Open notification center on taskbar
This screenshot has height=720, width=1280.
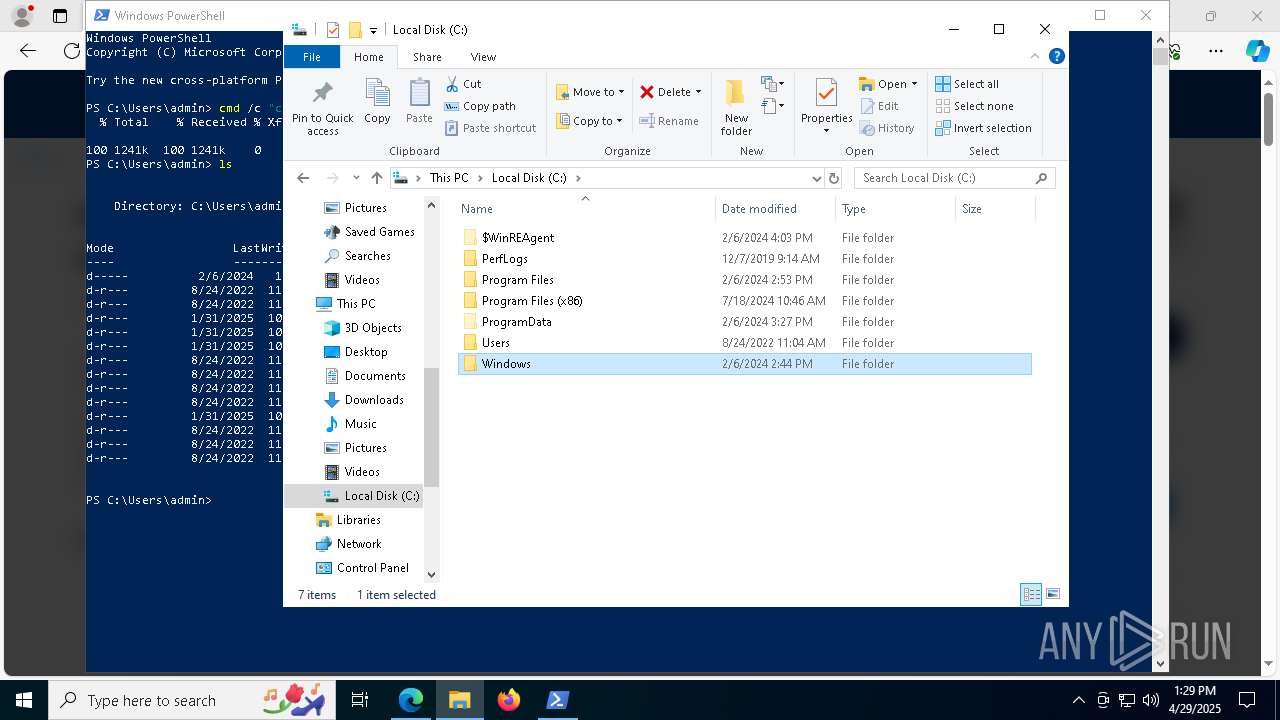click(x=1247, y=700)
